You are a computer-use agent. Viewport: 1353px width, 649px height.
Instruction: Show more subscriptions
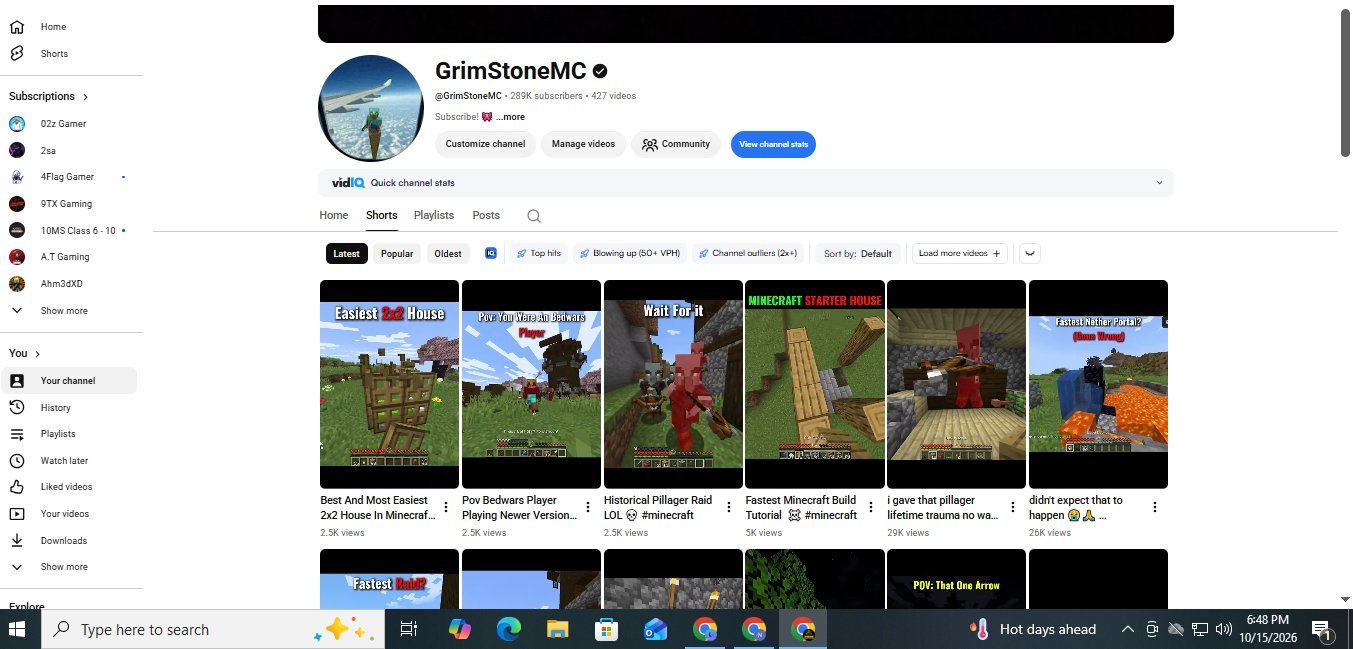point(64,311)
